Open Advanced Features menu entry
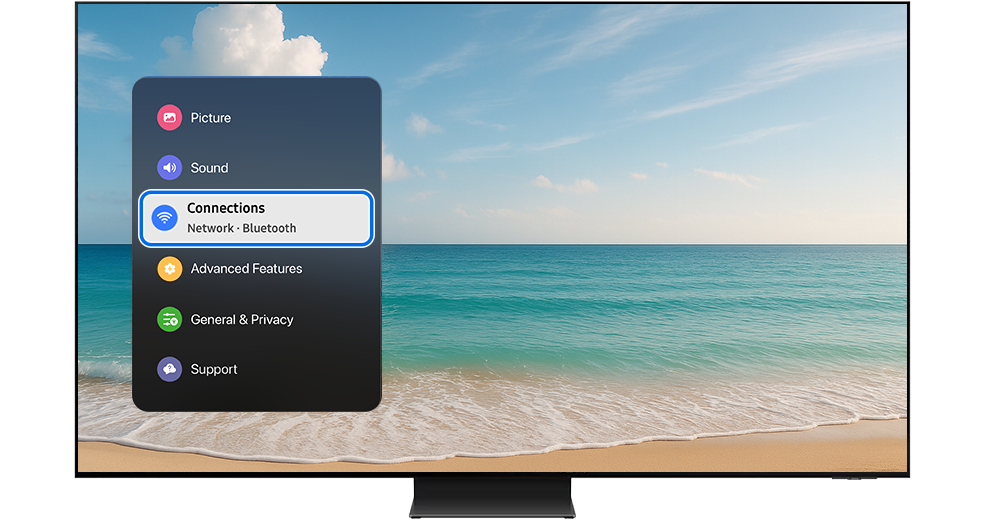This screenshot has width=985, height=520. (x=246, y=269)
